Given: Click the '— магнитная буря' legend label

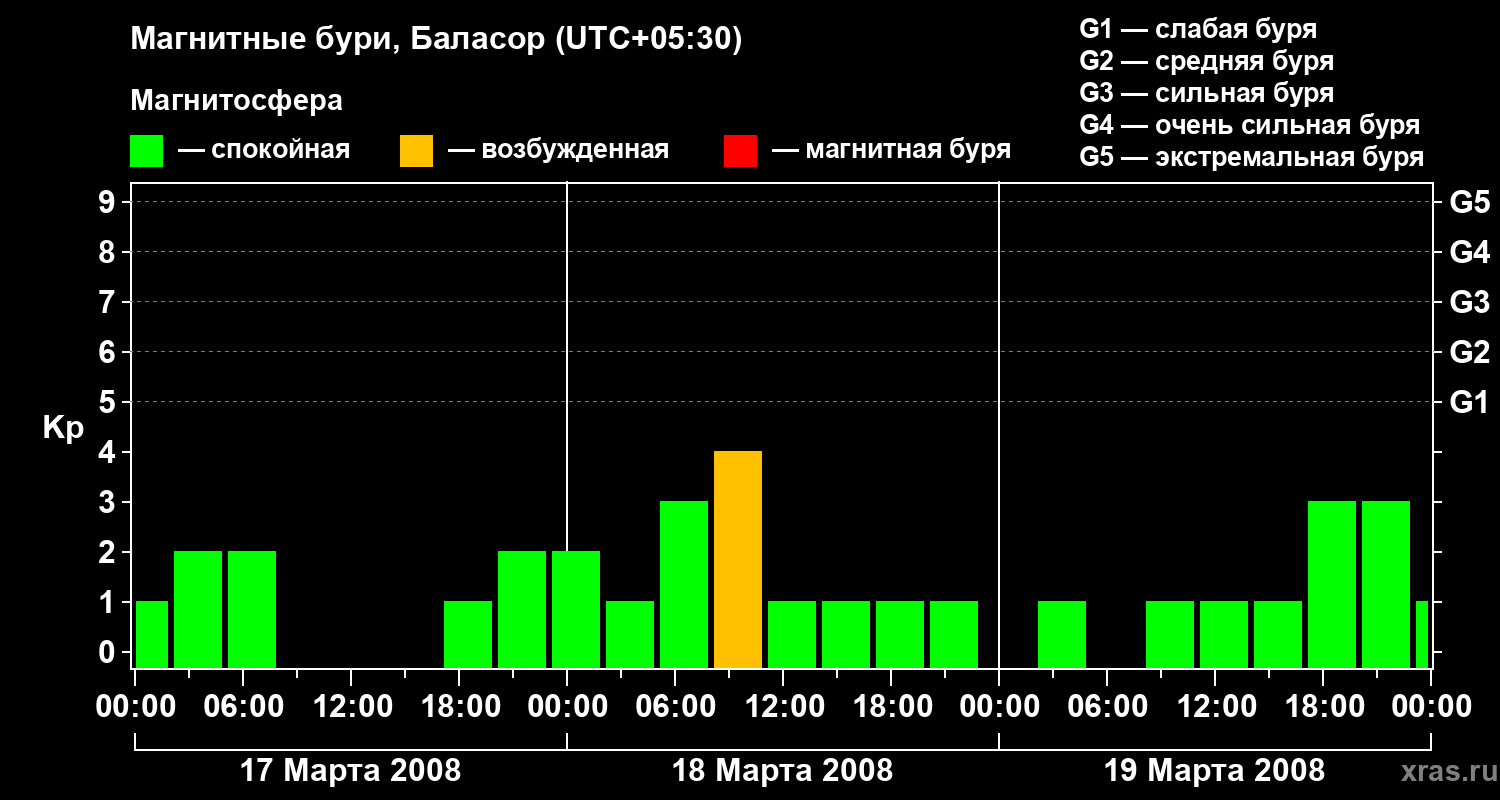Looking at the screenshot, I should pos(892,151).
